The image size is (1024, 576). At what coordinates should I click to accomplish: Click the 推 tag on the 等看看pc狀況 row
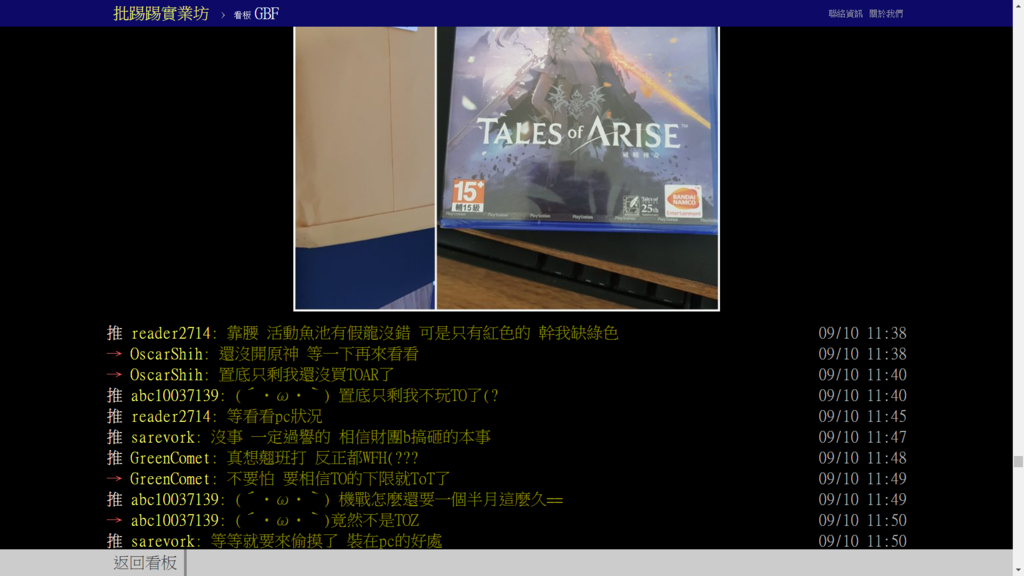tap(115, 417)
